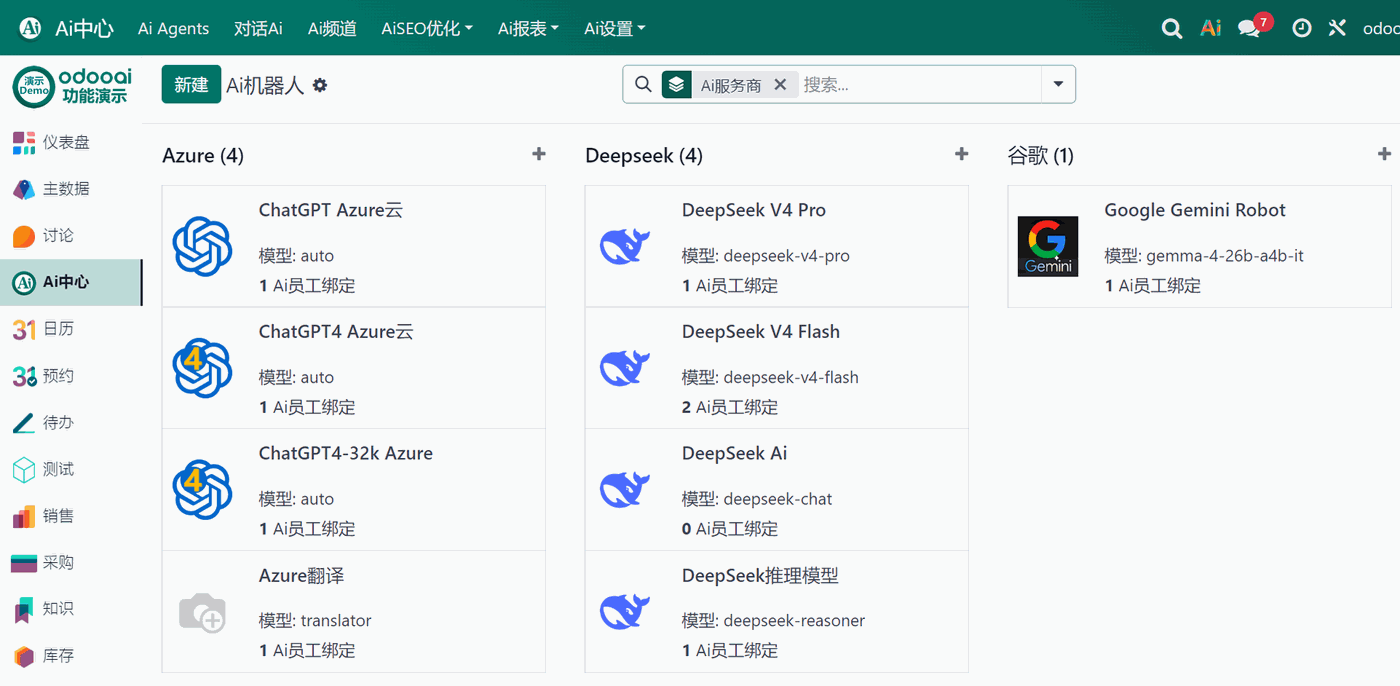Click the ChatGPT4 Azure云 logo image
Image resolution: width=1400 pixels, height=686 pixels.
(x=203, y=368)
